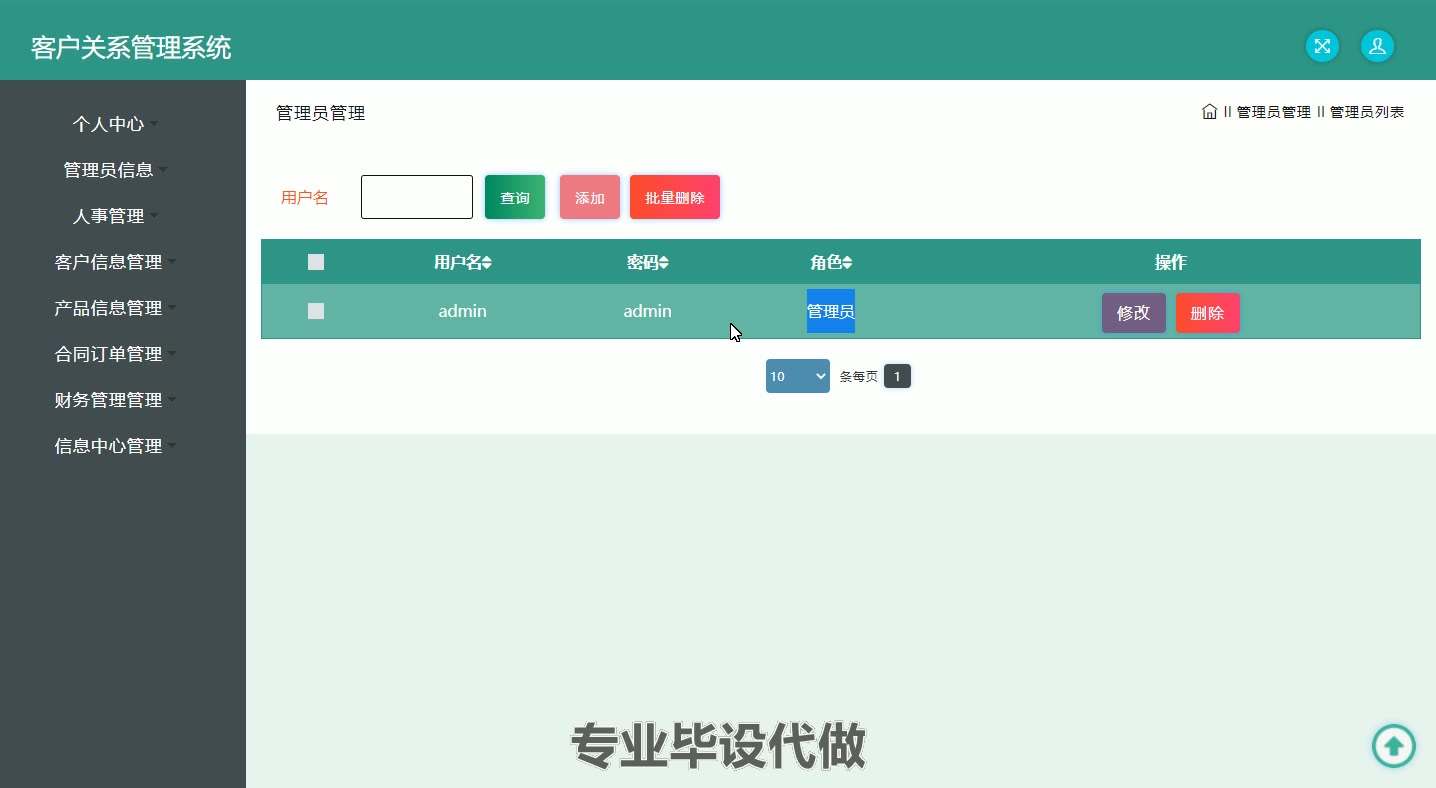Click the 批量删除 batch delete button
The image size is (1436, 788).
[x=675, y=197]
